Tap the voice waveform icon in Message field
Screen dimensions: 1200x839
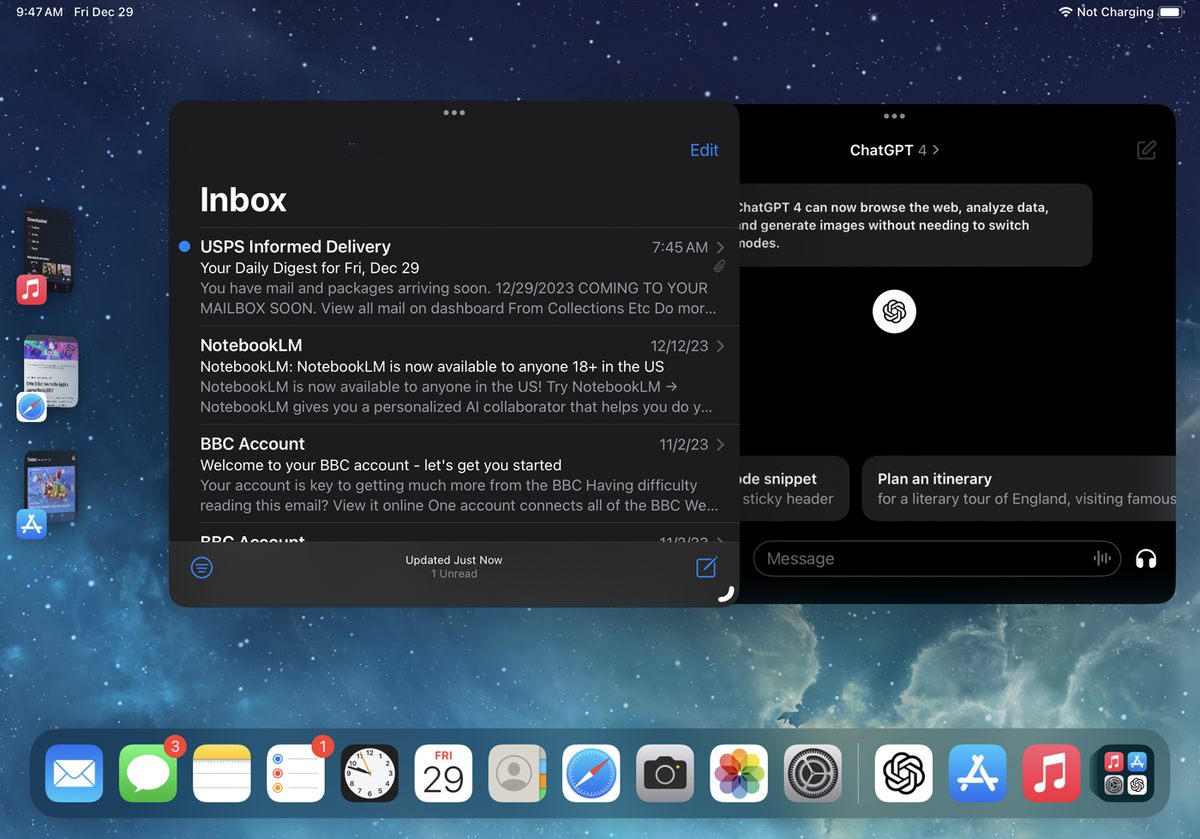pos(1102,559)
